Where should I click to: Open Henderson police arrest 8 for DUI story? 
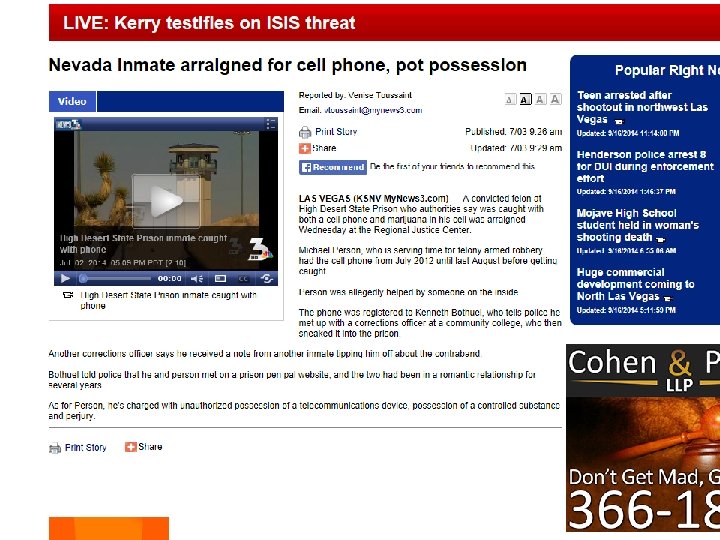click(x=645, y=166)
